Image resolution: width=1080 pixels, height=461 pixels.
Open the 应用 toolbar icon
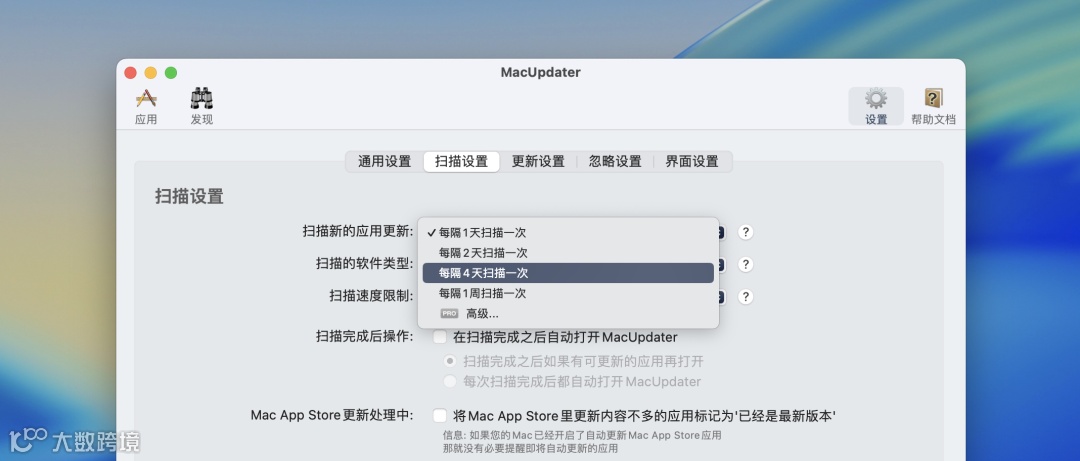click(x=146, y=105)
